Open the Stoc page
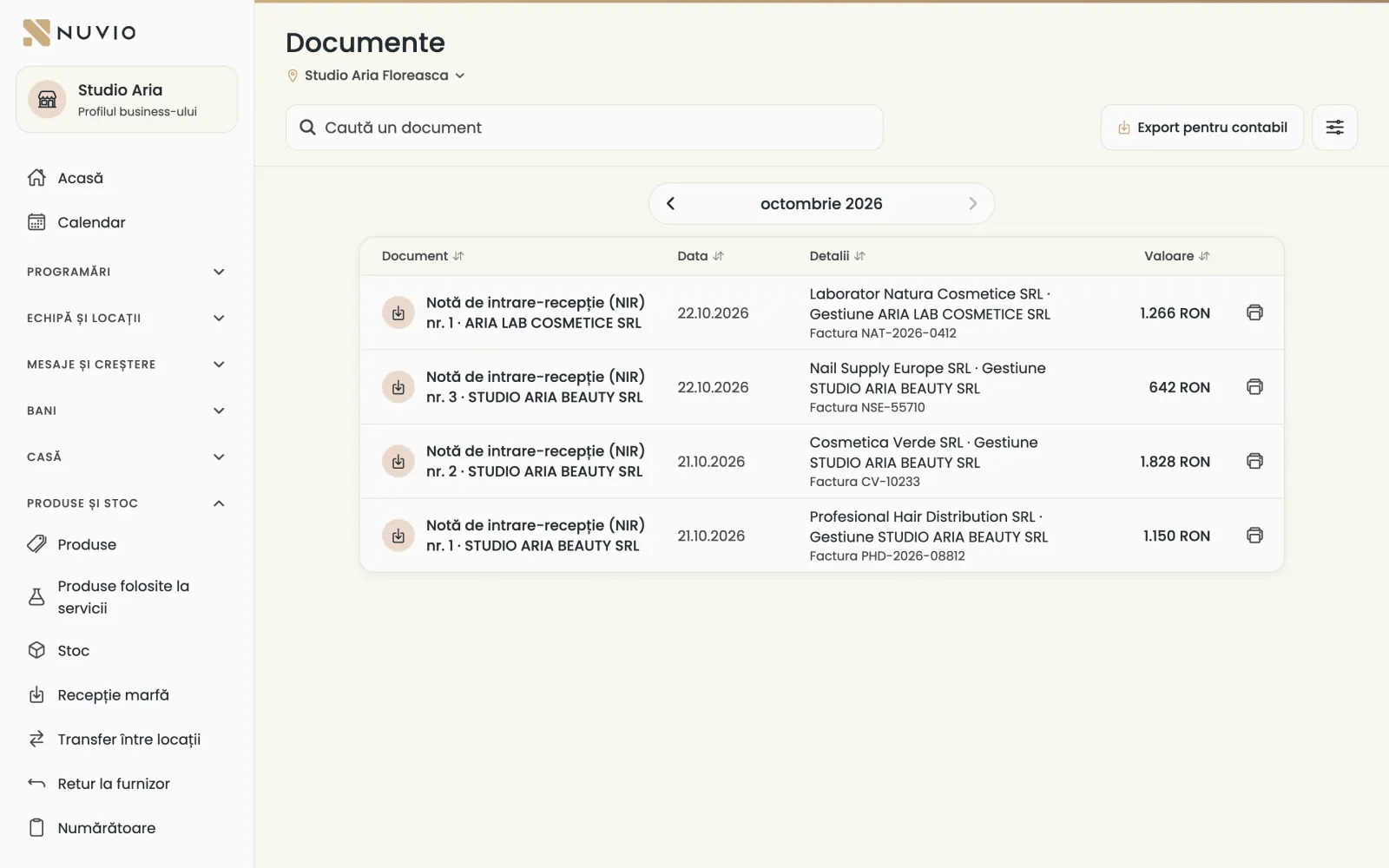The height and width of the screenshot is (868, 1389). [x=127, y=650]
